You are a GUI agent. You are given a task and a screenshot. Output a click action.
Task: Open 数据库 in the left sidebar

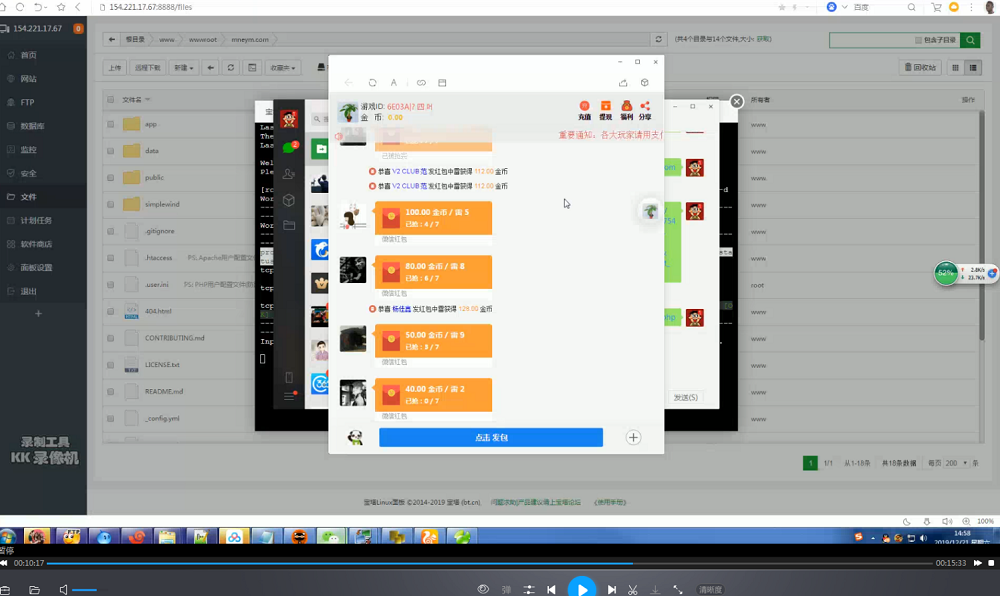click(32, 126)
